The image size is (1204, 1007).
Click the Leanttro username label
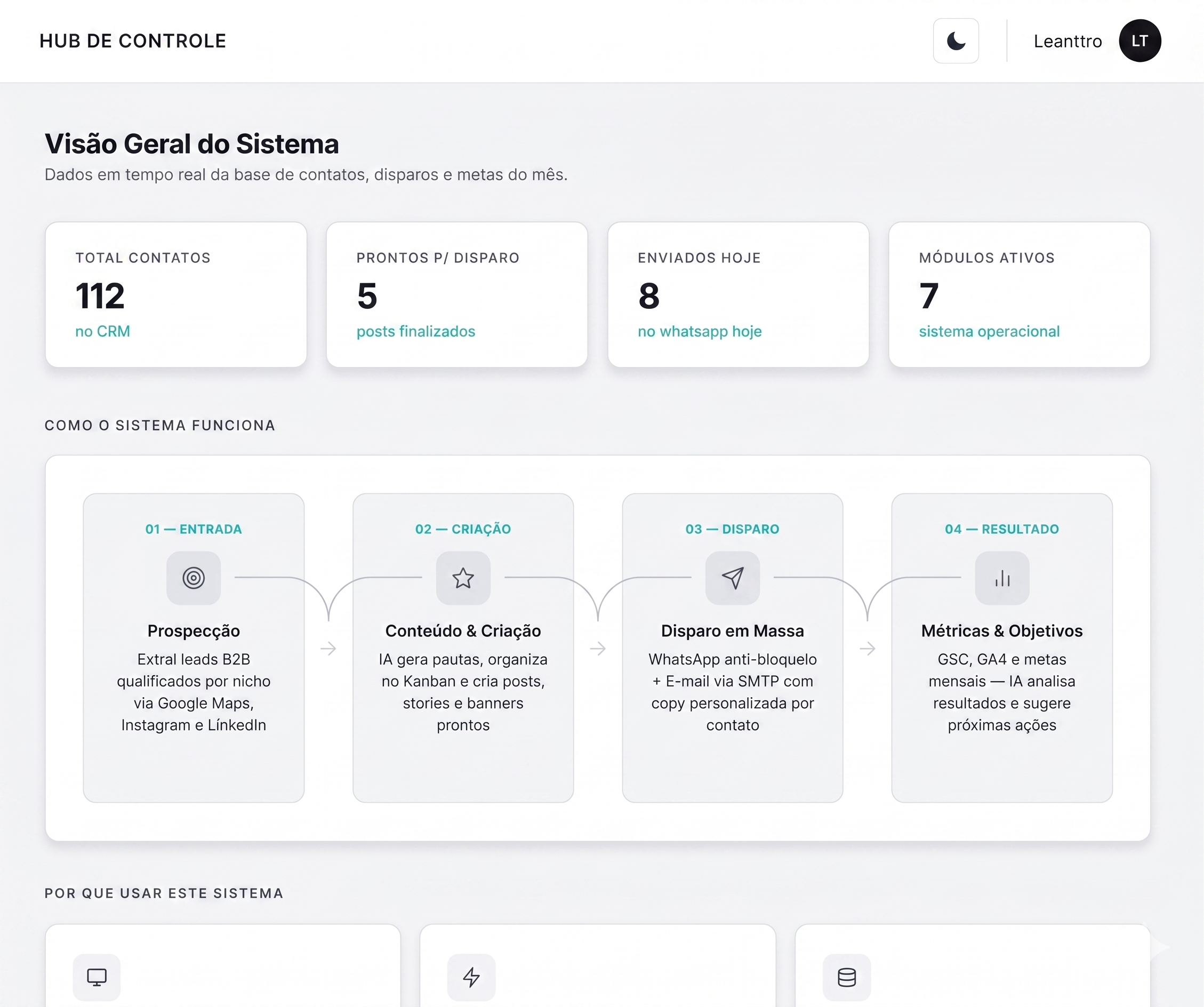point(1067,41)
